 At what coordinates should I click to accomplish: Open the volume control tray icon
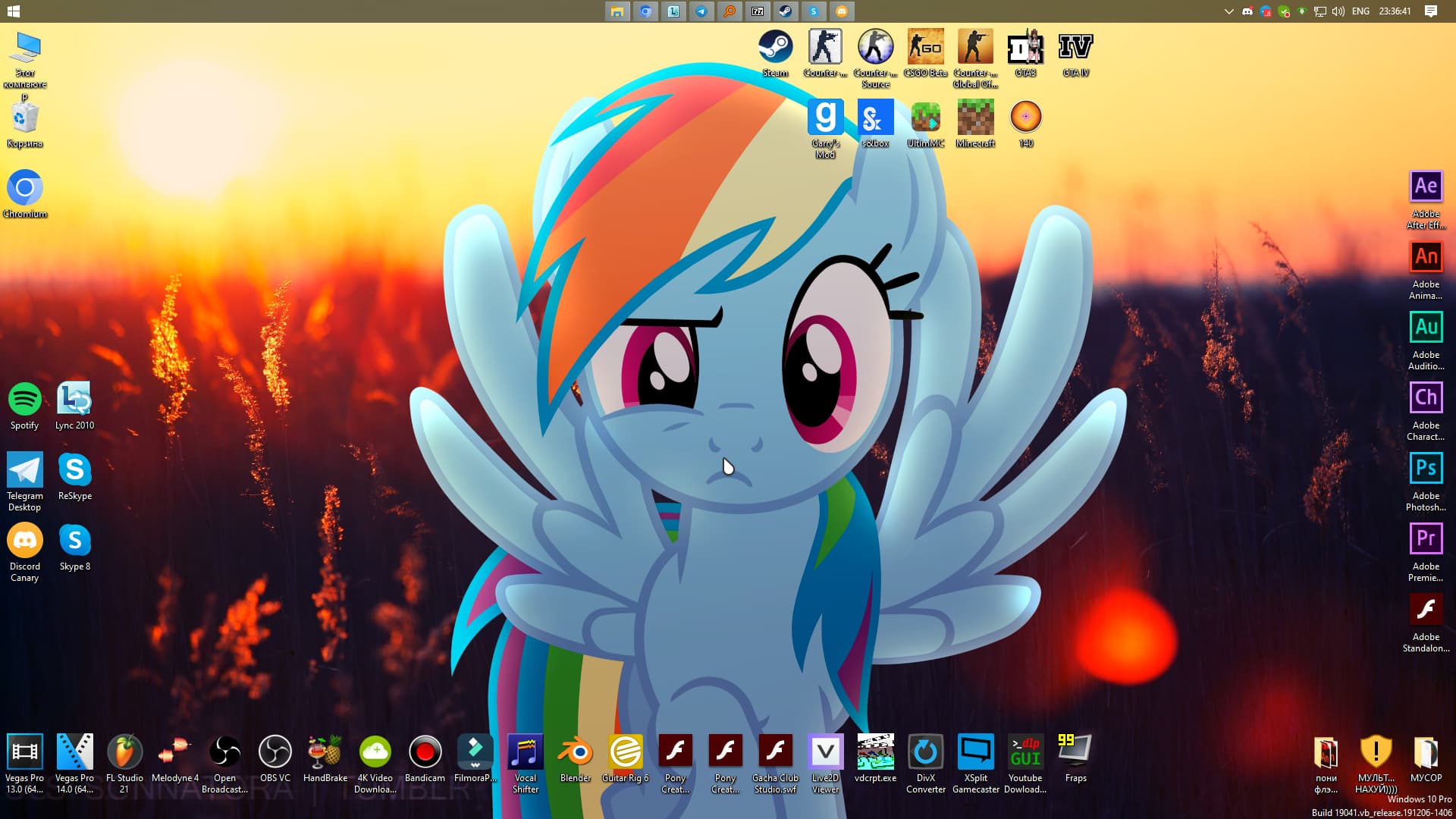click(x=1338, y=11)
